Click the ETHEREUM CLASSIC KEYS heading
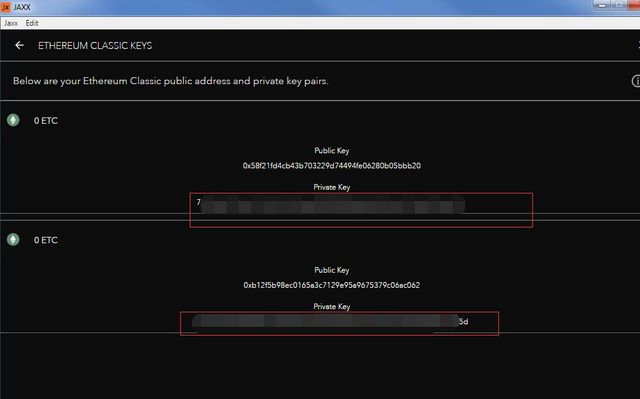640x399 pixels. pyautogui.click(x=95, y=46)
